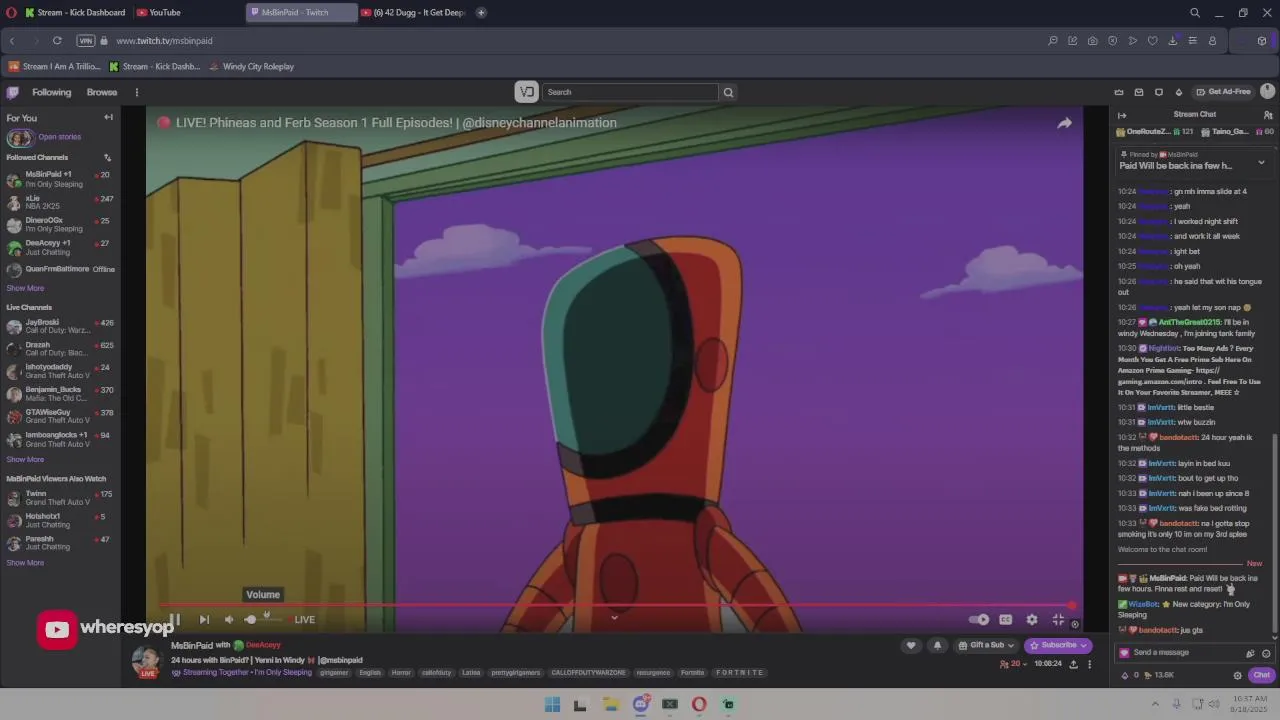This screenshot has height=720, width=1280.
Task: Show hidden system tray icons chevron
Action: click(x=1155, y=705)
